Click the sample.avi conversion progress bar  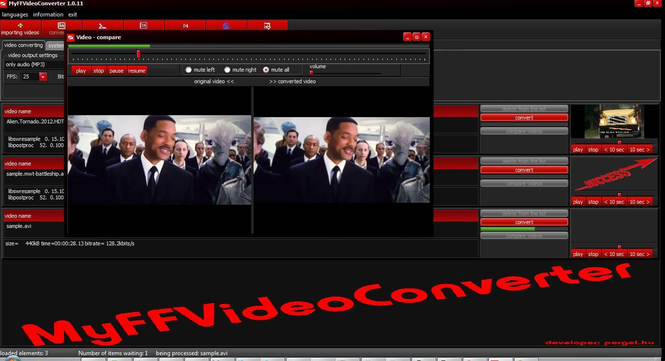pos(524,229)
